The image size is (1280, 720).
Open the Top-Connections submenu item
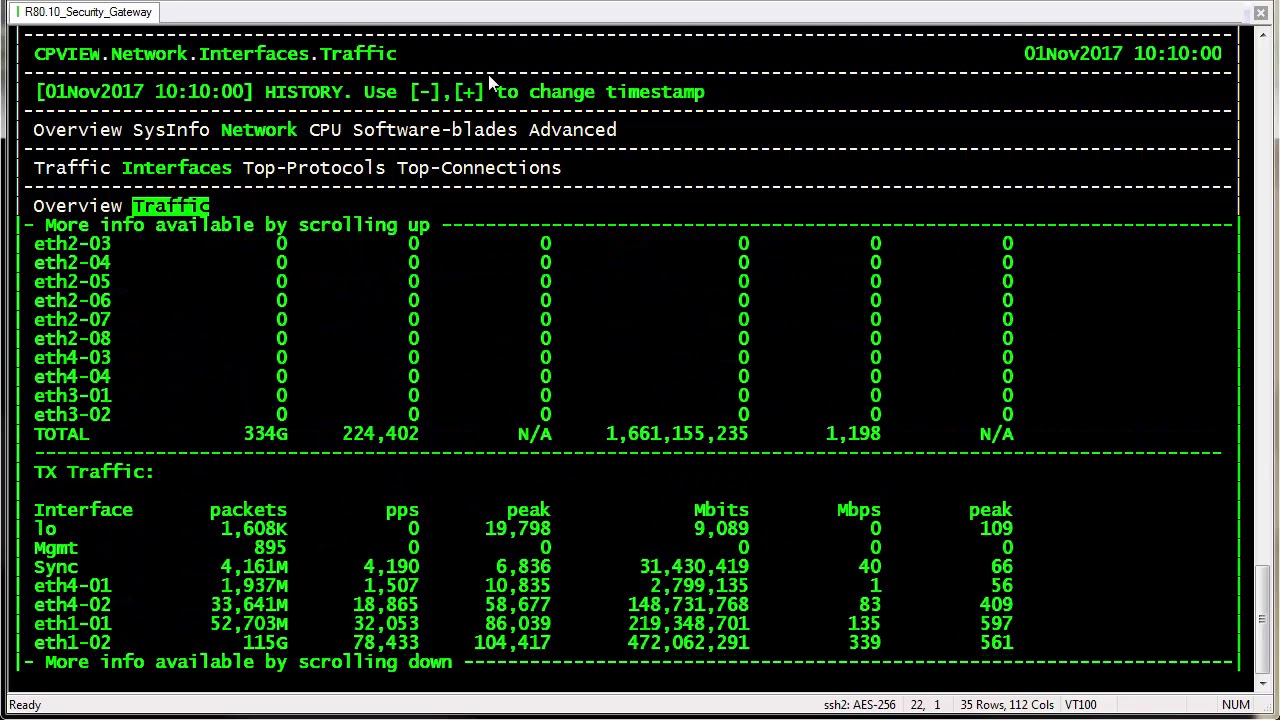click(x=479, y=168)
